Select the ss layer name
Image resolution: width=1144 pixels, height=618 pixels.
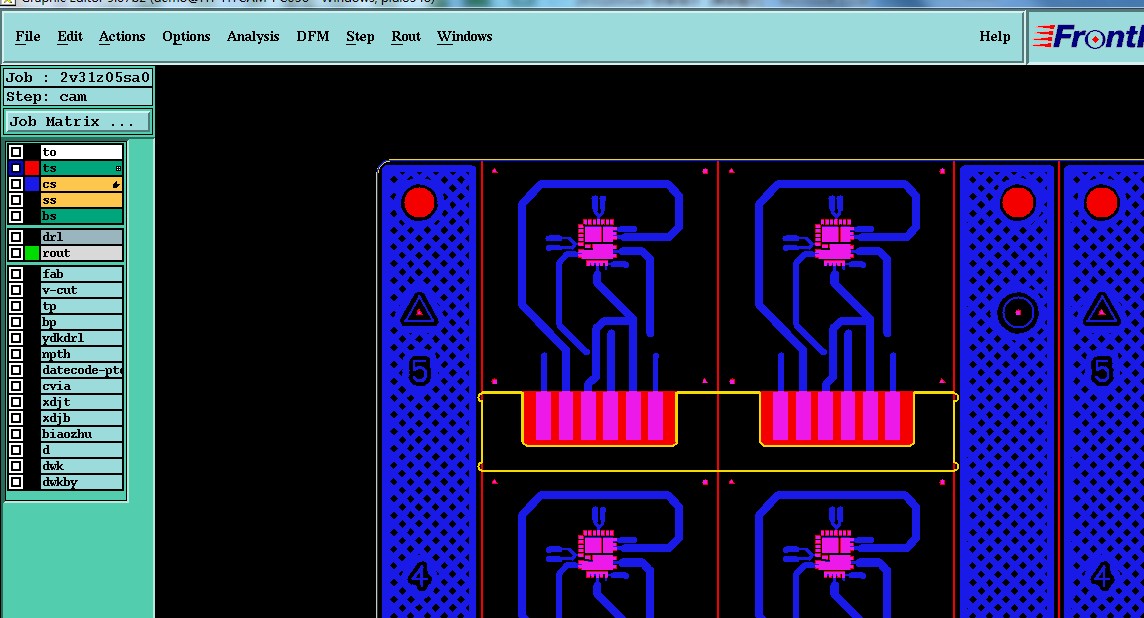(82, 201)
